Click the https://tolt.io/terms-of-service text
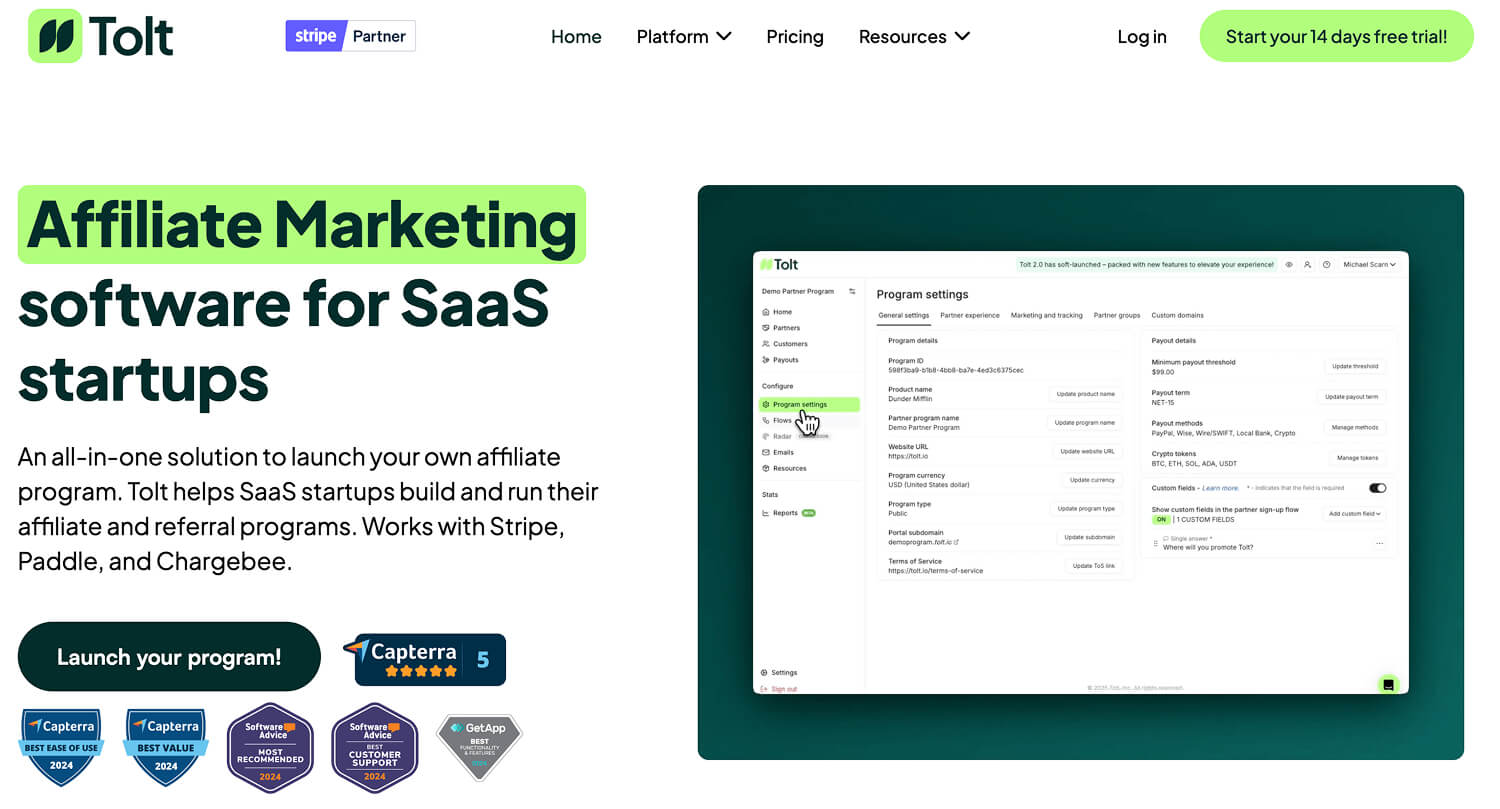 pos(935,571)
